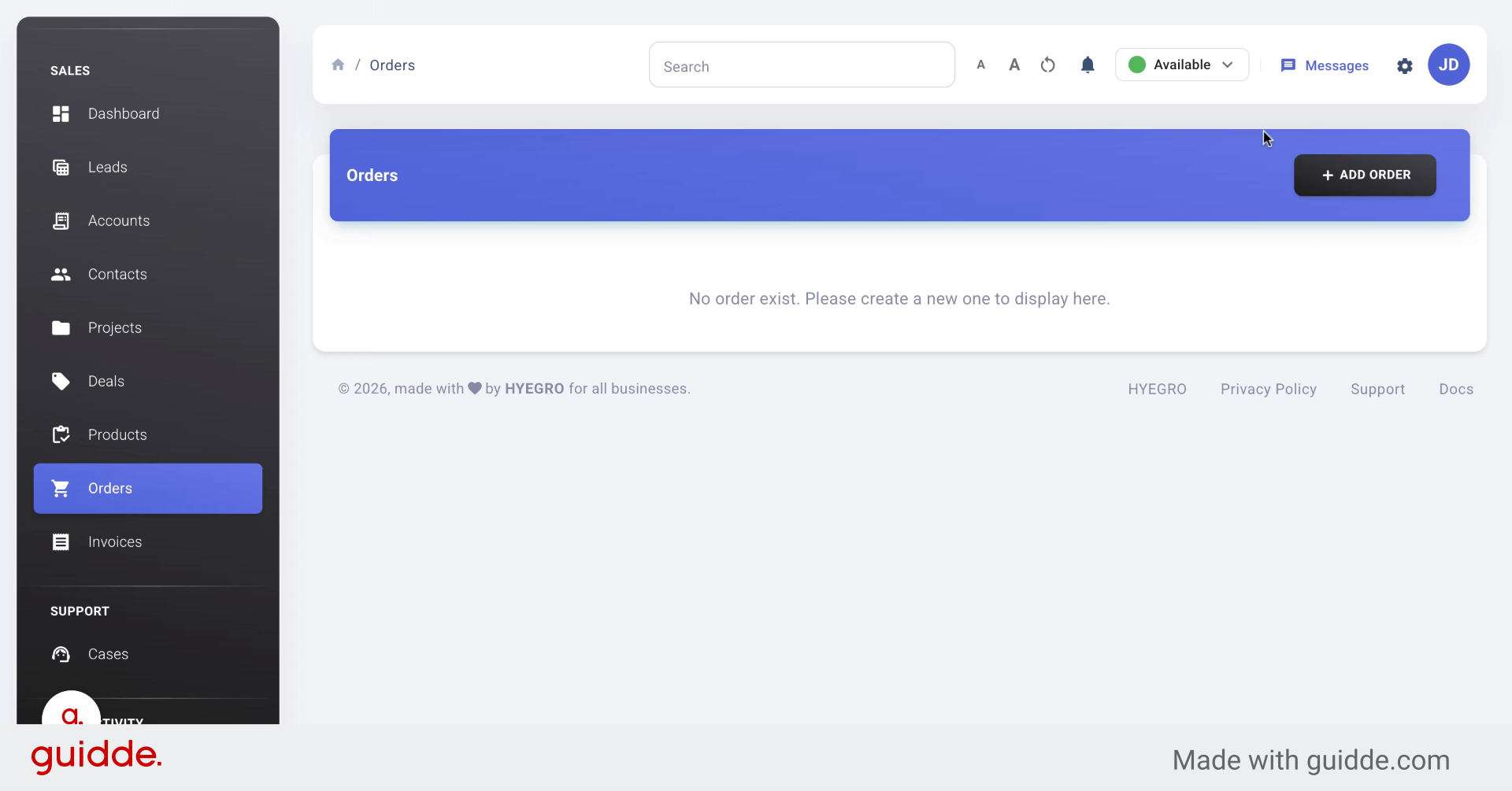Click the Accounts building icon

tap(61, 221)
